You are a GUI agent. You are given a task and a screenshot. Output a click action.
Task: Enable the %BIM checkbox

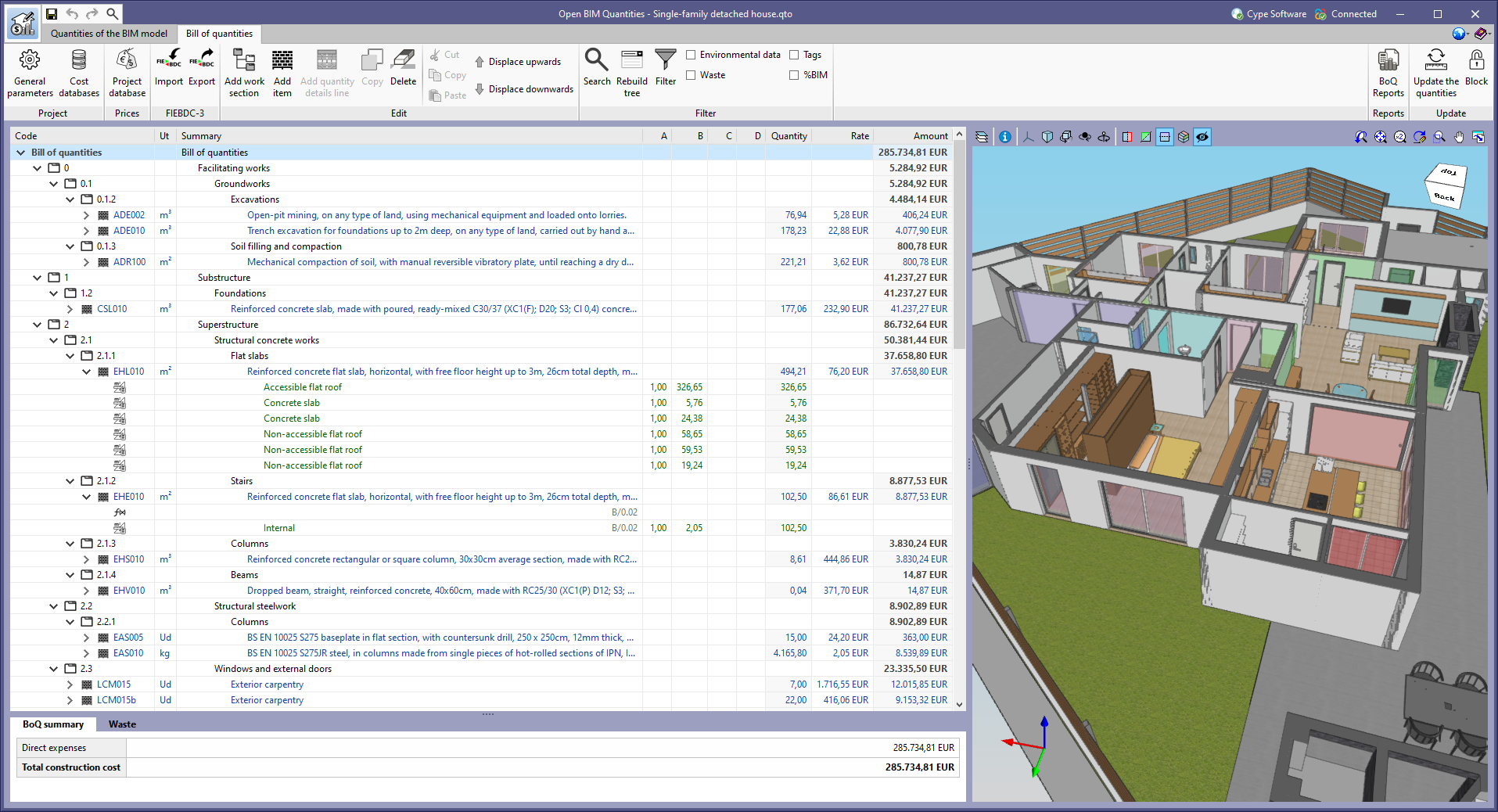pyautogui.click(x=794, y=74)
